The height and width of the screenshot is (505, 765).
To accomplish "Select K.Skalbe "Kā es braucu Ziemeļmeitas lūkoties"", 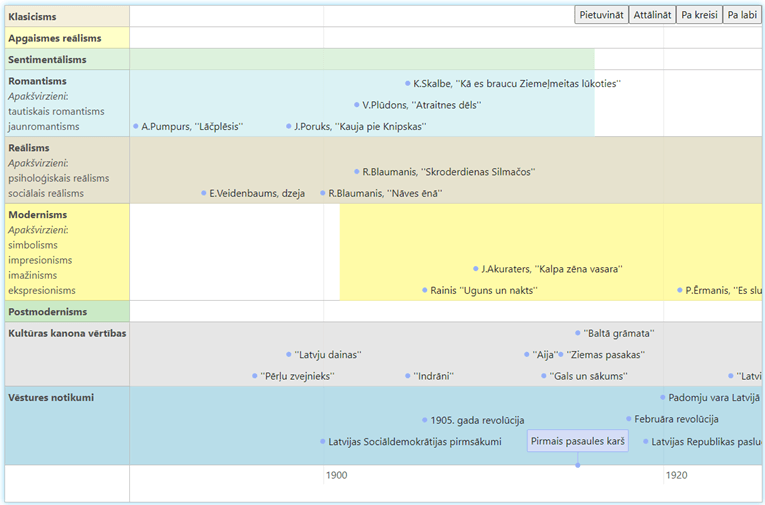I will click(516, 83).
